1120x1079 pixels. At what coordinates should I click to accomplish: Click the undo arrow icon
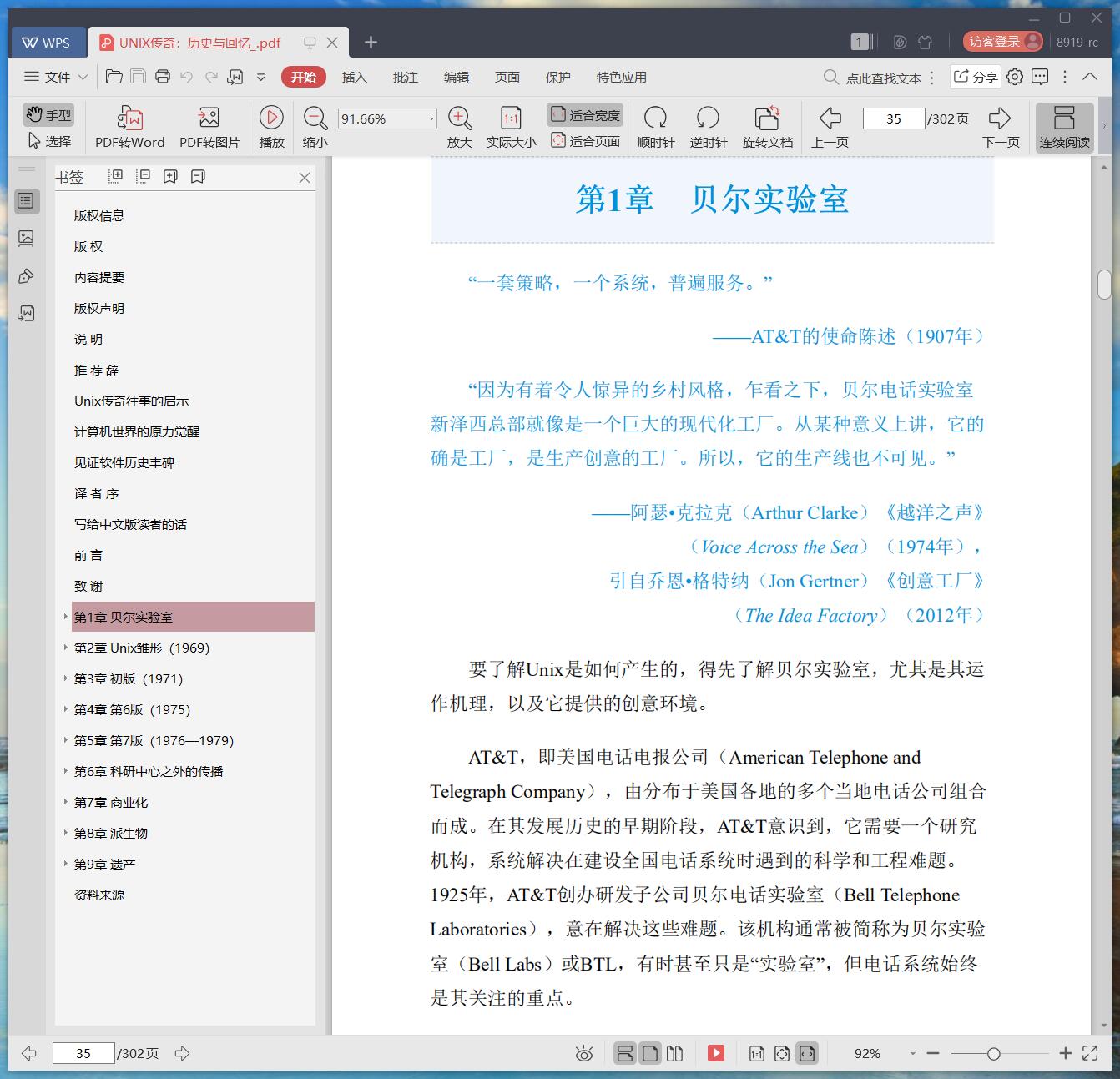coord(187,77)
